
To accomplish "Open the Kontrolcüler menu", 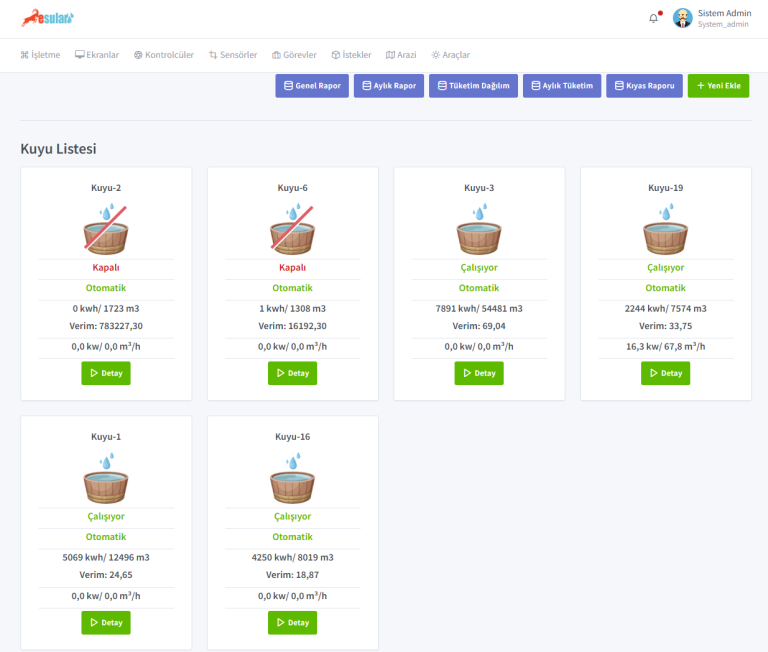I will click(165, 55).
